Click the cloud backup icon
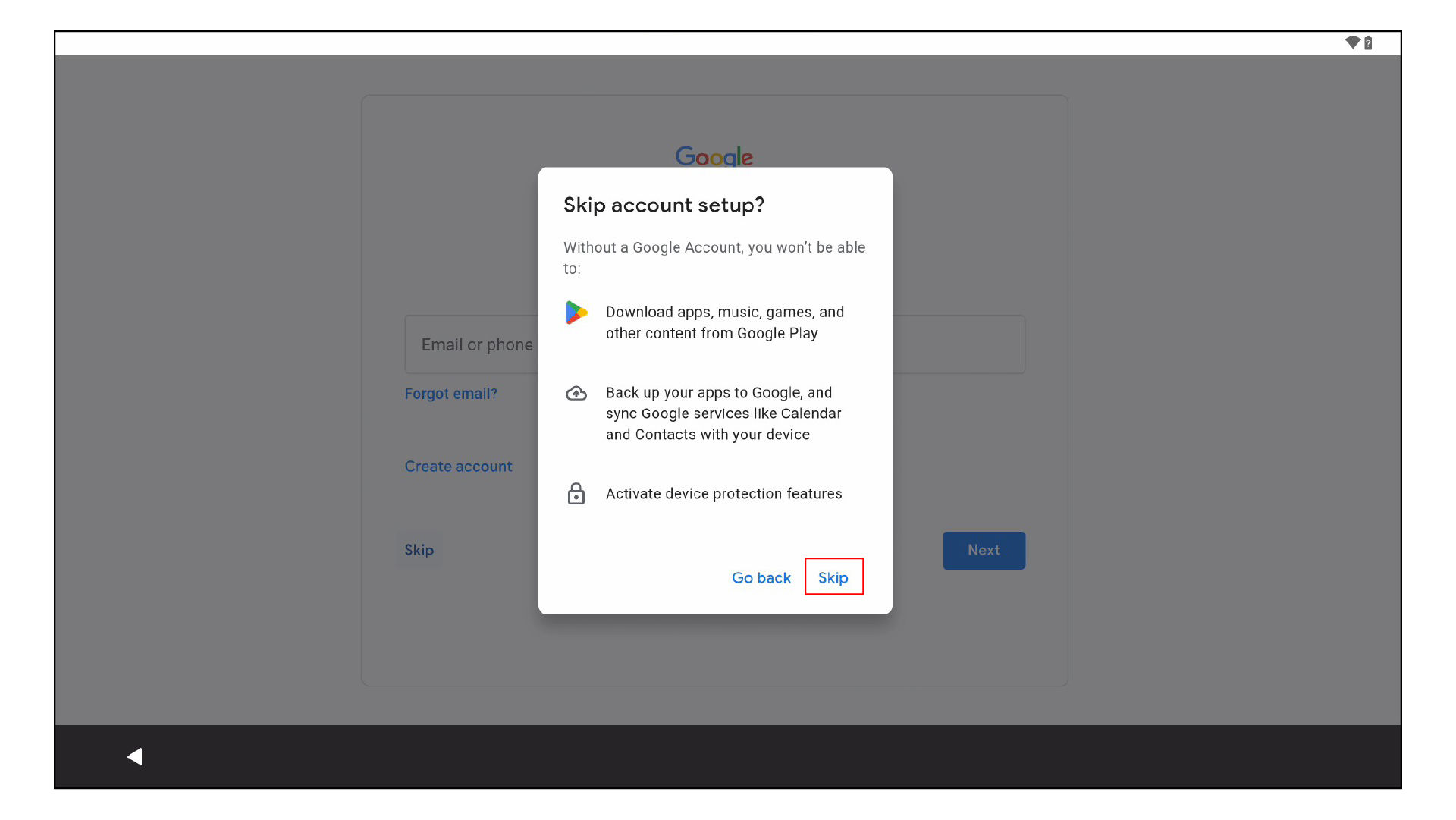 pos(576,394)
